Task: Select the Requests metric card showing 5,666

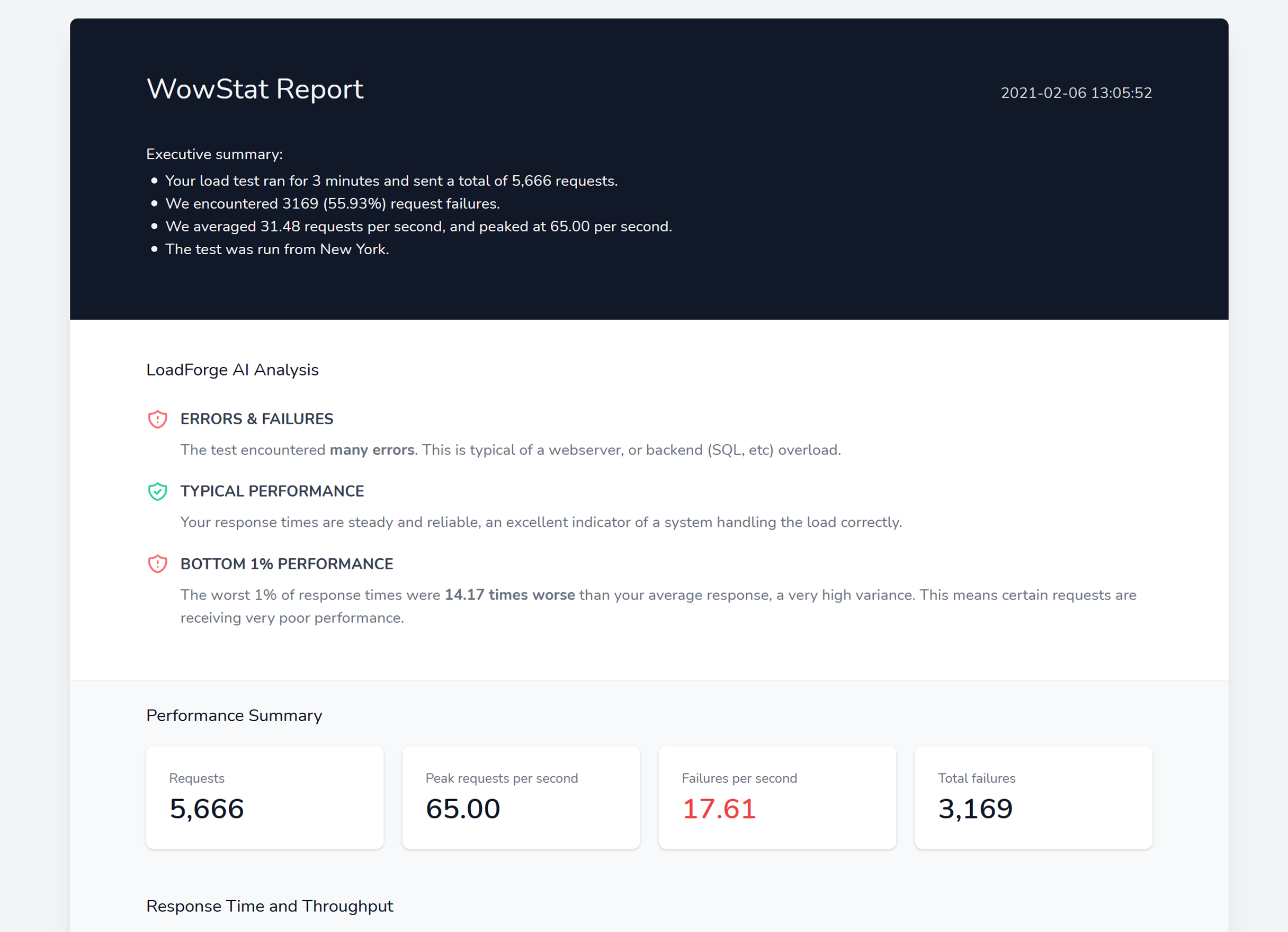Action: [265, 797]
